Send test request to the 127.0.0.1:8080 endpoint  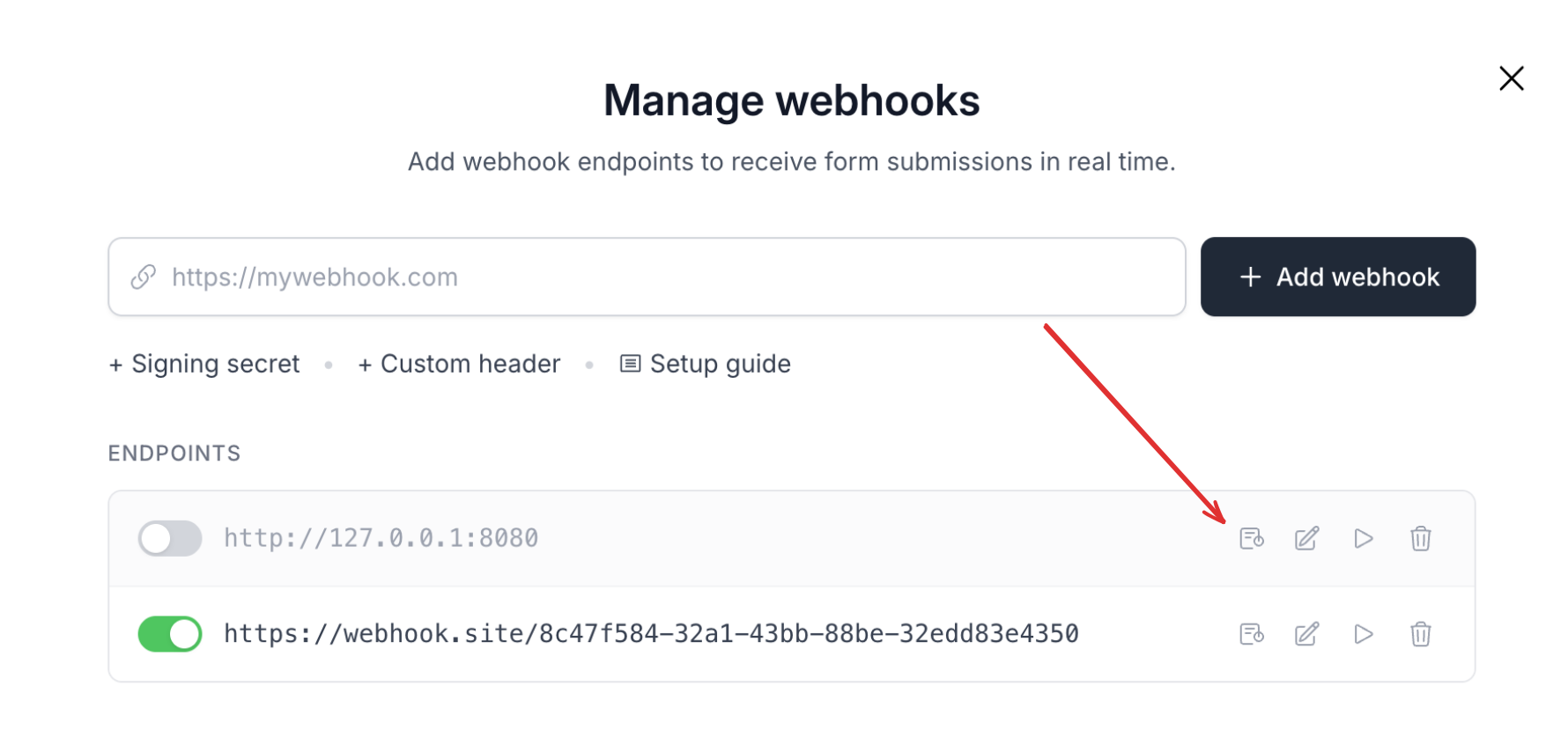[1364, 538]
